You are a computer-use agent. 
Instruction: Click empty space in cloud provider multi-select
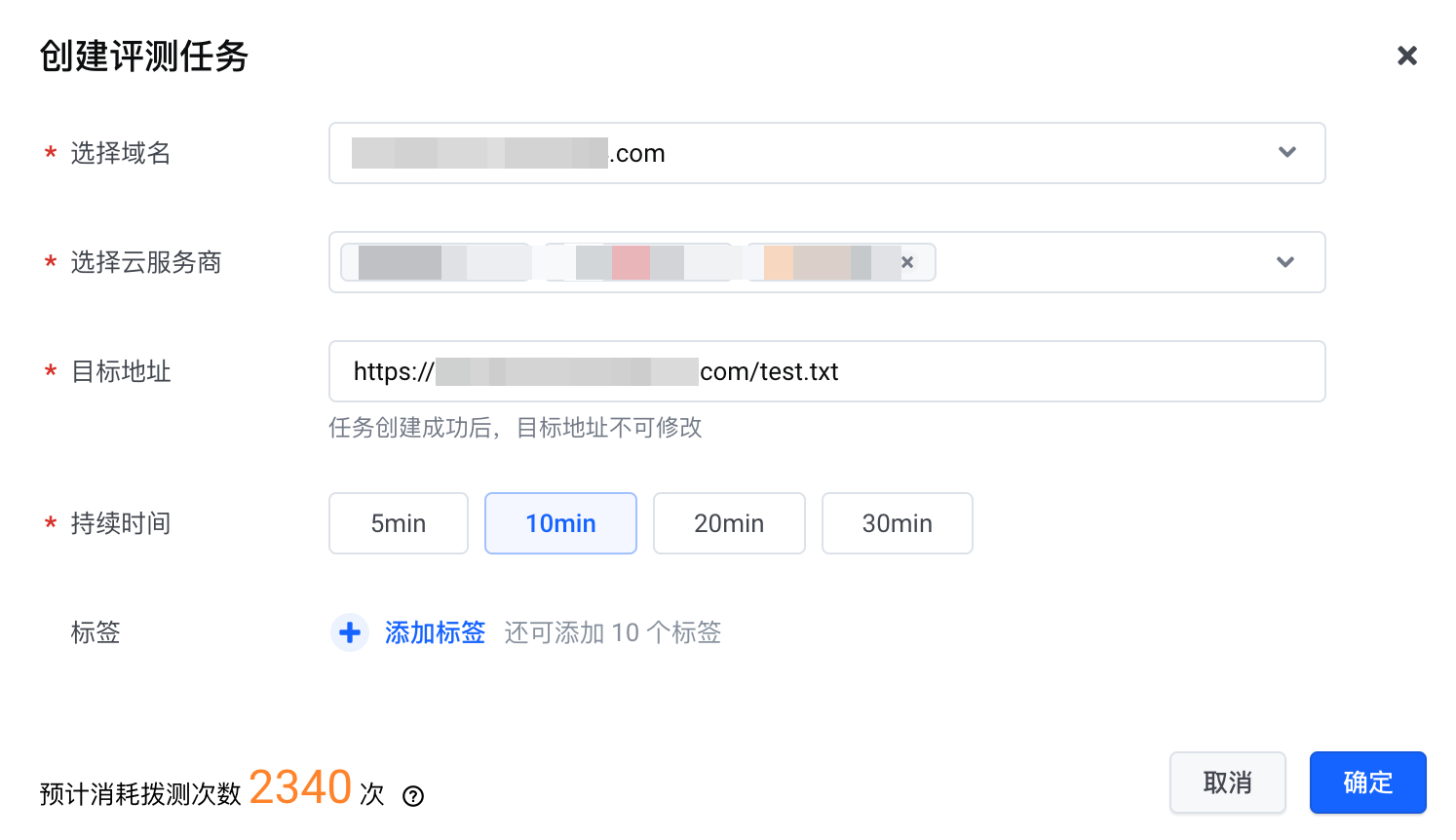coord(1101,262)
